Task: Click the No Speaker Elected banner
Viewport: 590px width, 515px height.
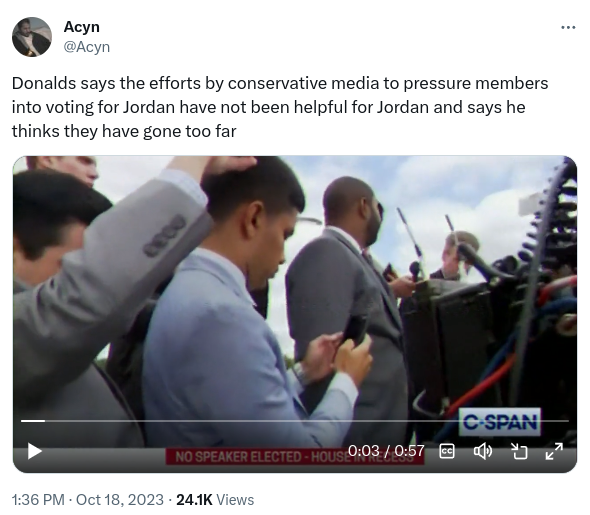Action: 295,457
